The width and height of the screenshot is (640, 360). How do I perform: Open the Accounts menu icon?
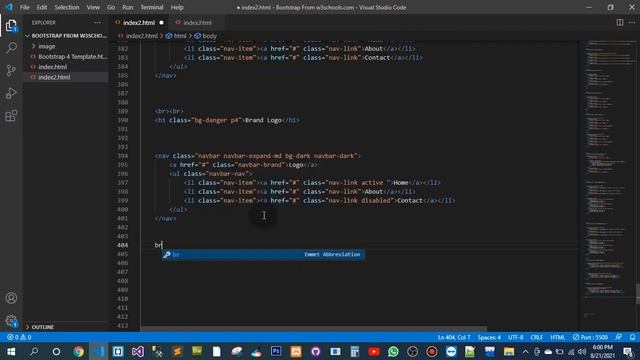(11, 298)
